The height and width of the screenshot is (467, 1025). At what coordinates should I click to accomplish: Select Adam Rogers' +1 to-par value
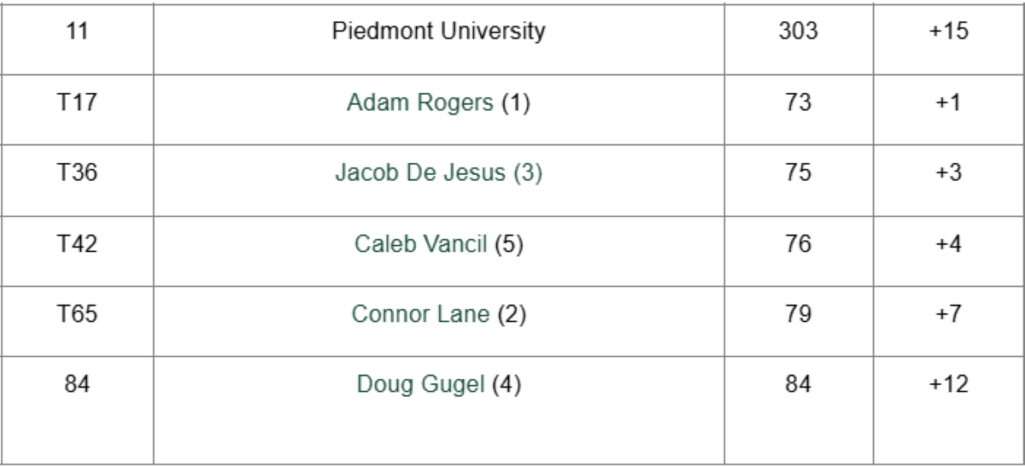click(x=947, y=103)
